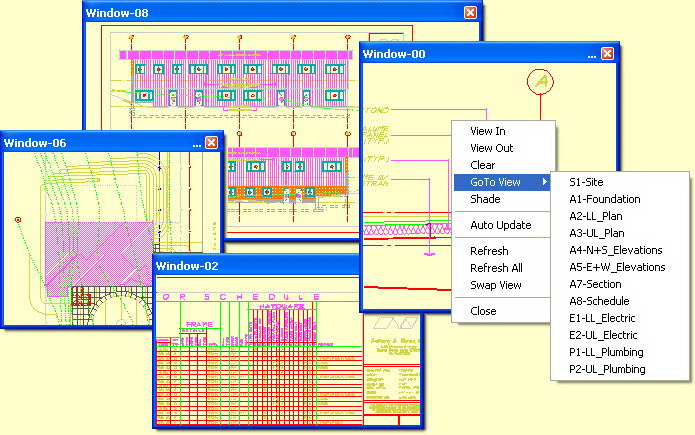Screen dimensions: 695x435
Task: Choose View Out from the context menu
Action: coord(492,148)
